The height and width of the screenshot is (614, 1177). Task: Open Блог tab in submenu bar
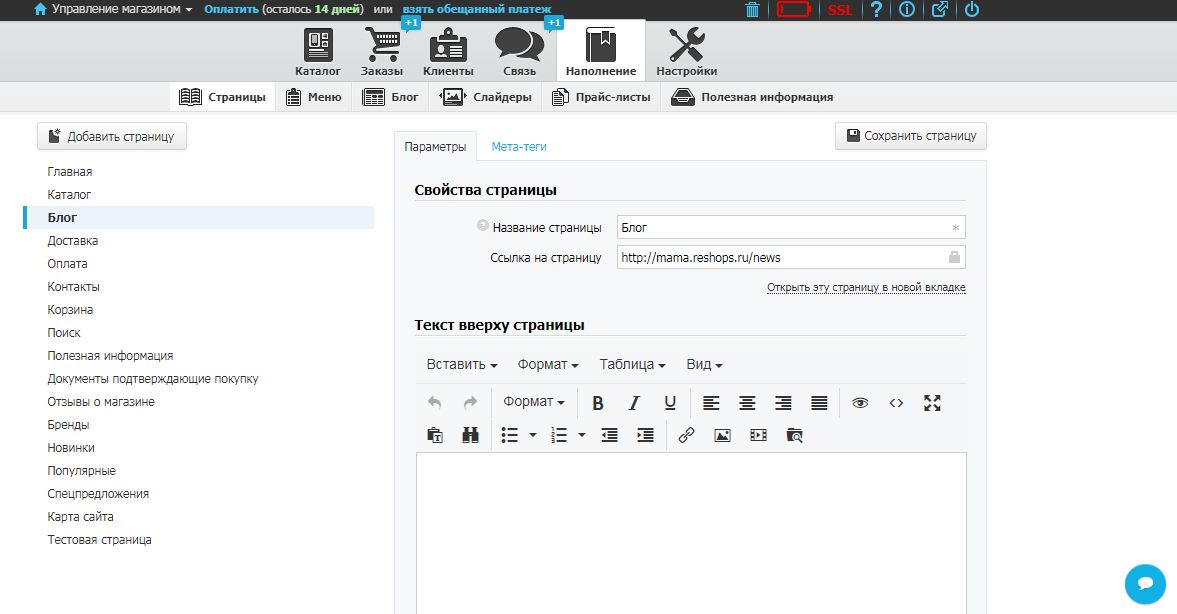tap(390, 97)
